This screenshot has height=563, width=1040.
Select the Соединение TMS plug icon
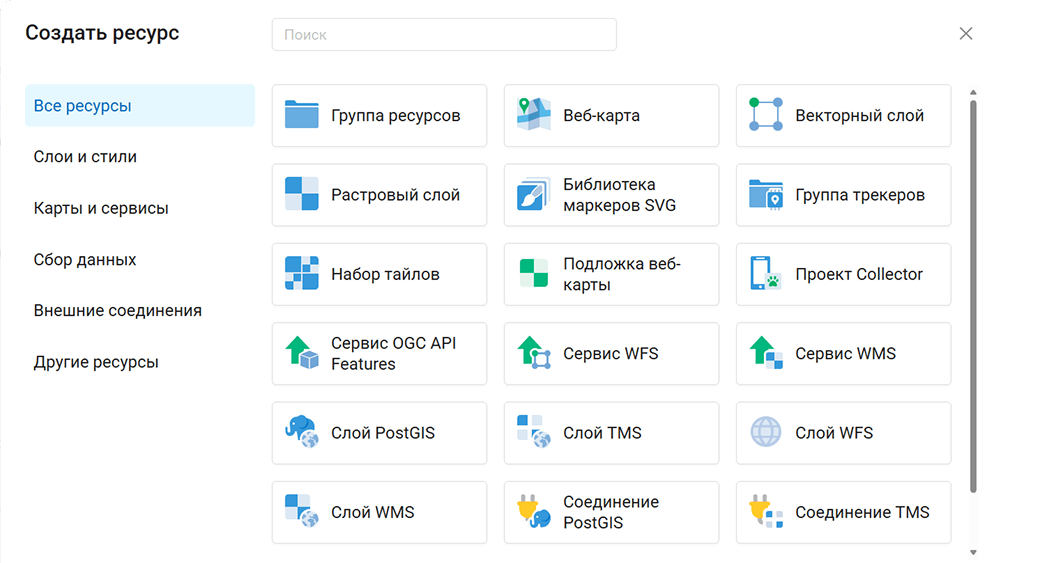[765, 512]
